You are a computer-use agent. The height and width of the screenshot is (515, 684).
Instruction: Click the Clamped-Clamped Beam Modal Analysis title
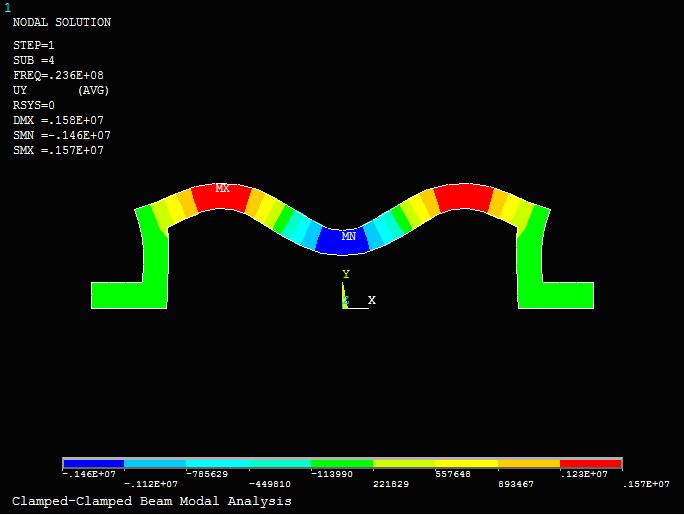(x=152, y=501)
